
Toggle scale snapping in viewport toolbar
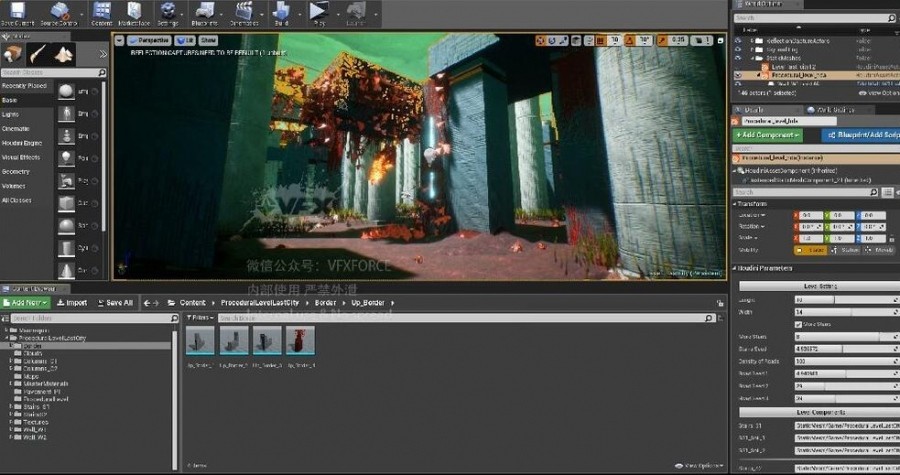point(662,41)
